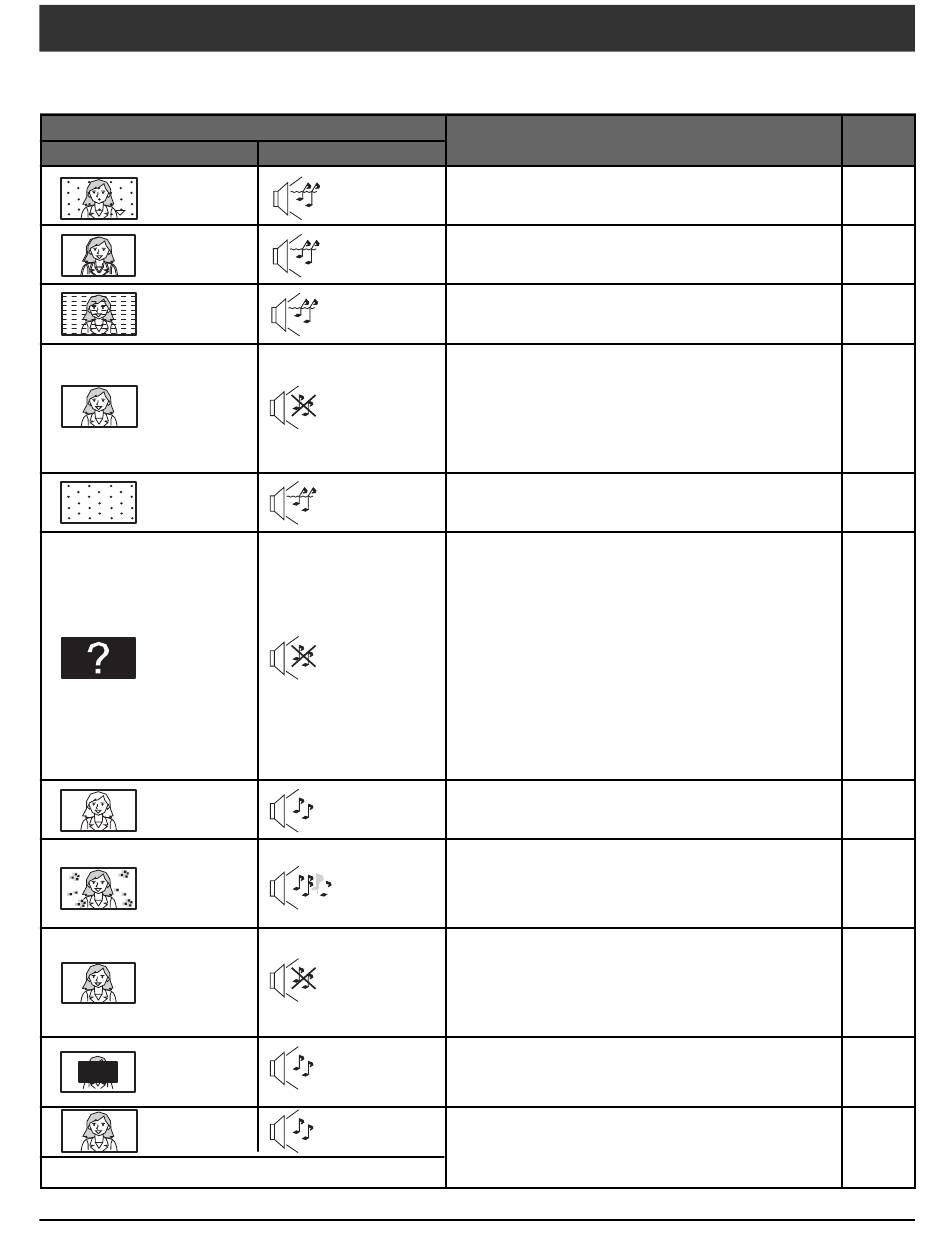The width and height of the screenshot is (950, 1248).
Task: Select the dotted snow-only screen without a woman
Action: (x=98, y=502)
